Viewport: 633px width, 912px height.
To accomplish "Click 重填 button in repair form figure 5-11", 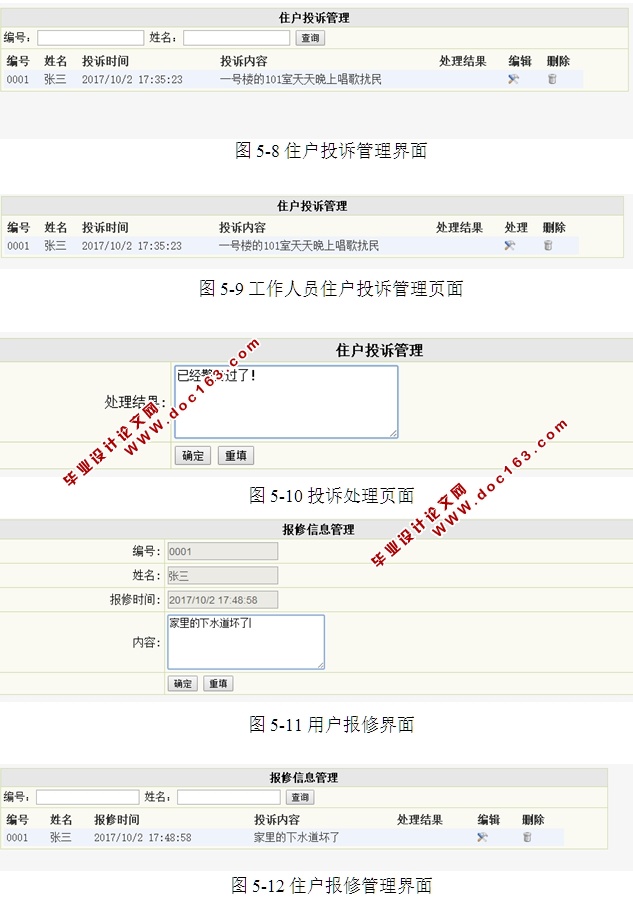I will tap(218, 683).
